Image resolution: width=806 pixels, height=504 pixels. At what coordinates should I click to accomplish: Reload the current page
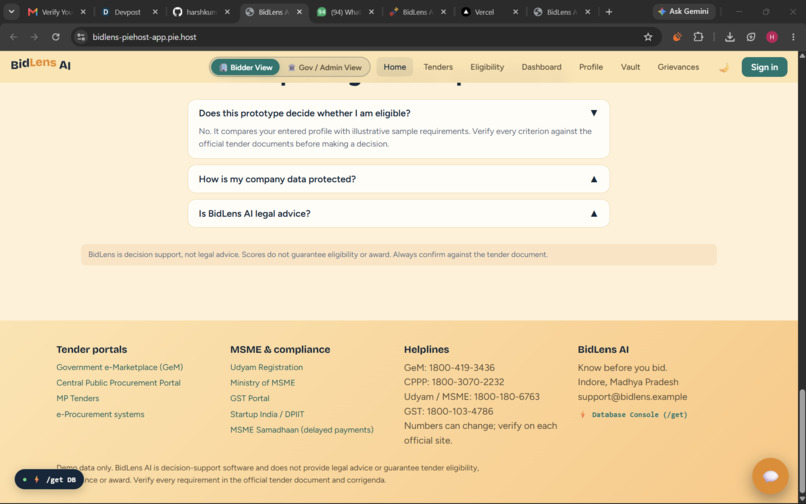(56, 37)
